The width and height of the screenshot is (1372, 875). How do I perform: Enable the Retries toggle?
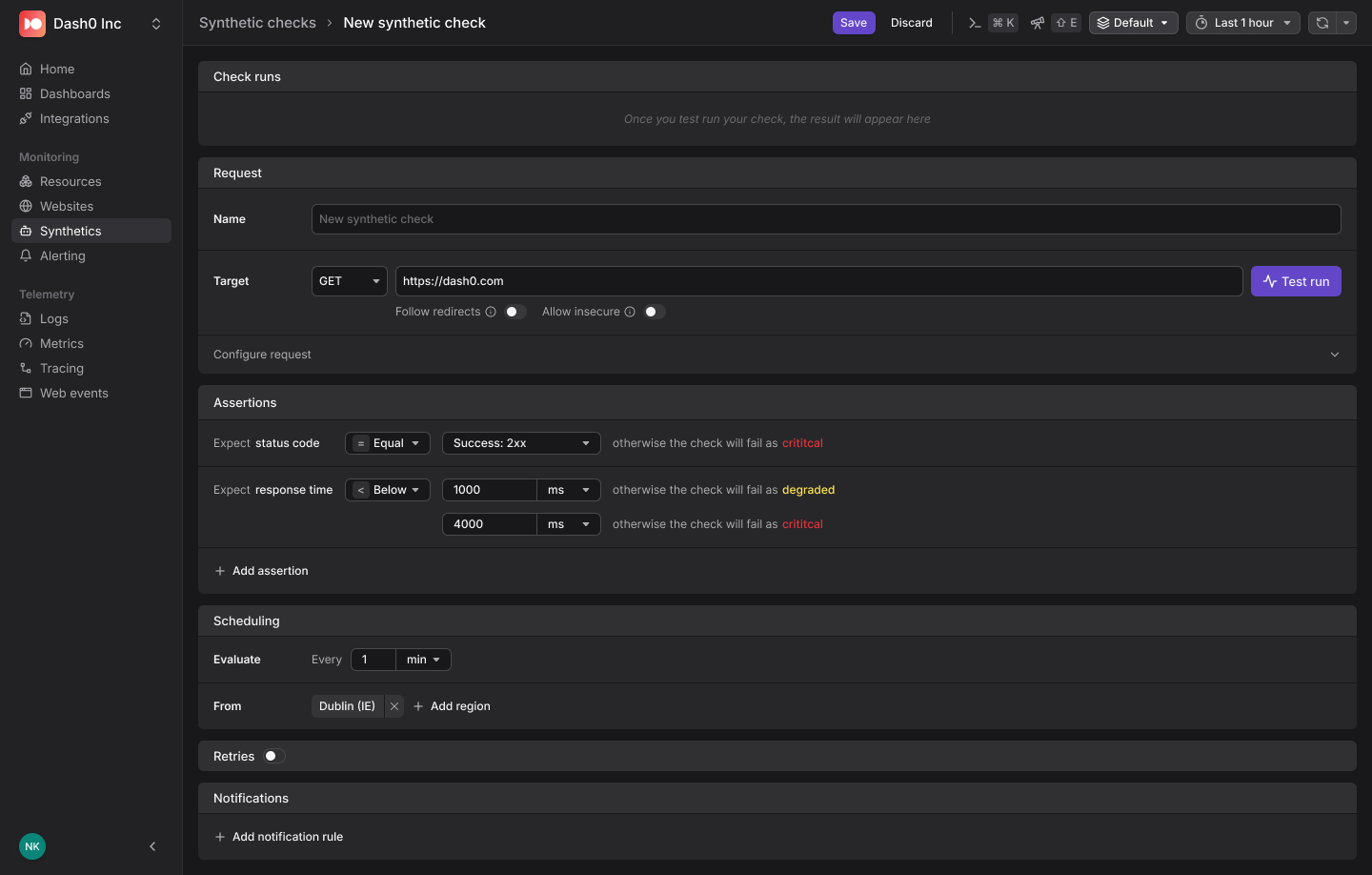pyautogui.click(x=273, y=756)
